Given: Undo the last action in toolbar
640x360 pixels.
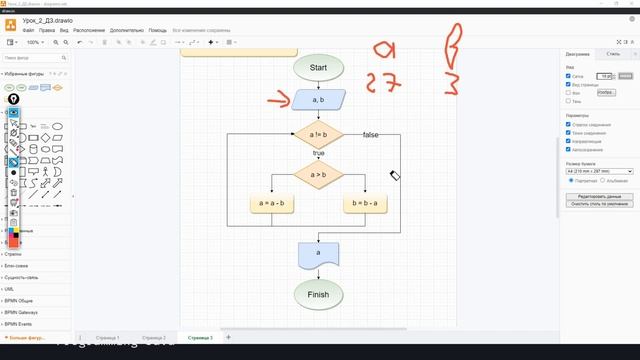Looking at the screenshot, I should (x=80, y=42).
